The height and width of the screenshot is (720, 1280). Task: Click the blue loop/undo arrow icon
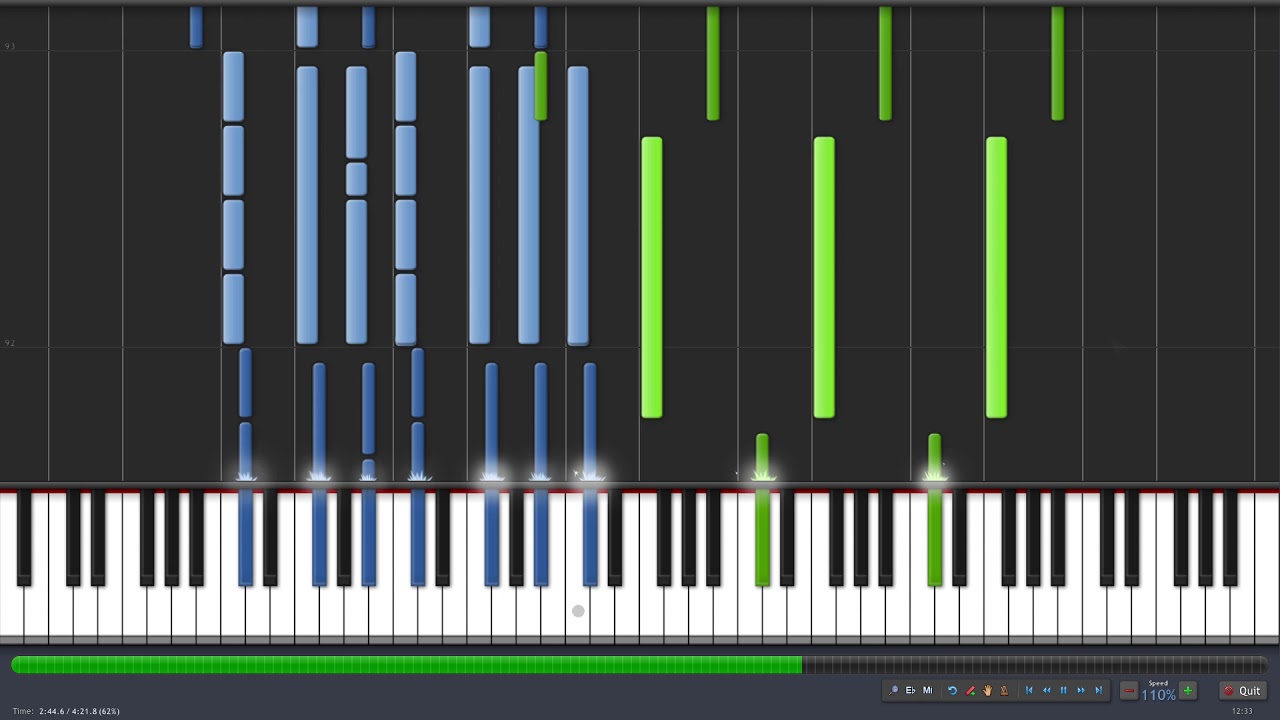[x=952, y=690]
